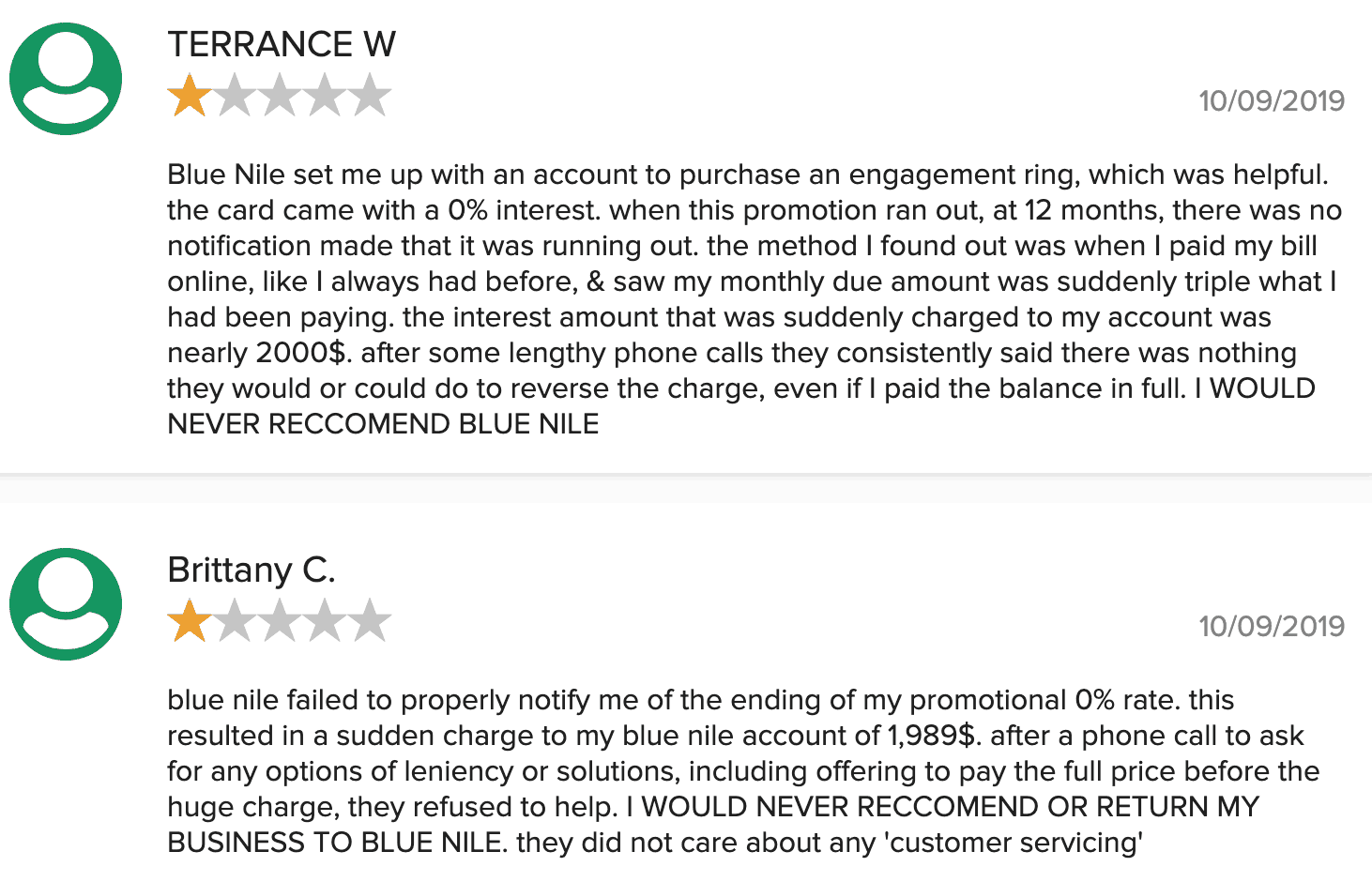
Task: Click the fifth star in Brittany C.'s rating
Action: pyautogui.click(x=370, y=621)
